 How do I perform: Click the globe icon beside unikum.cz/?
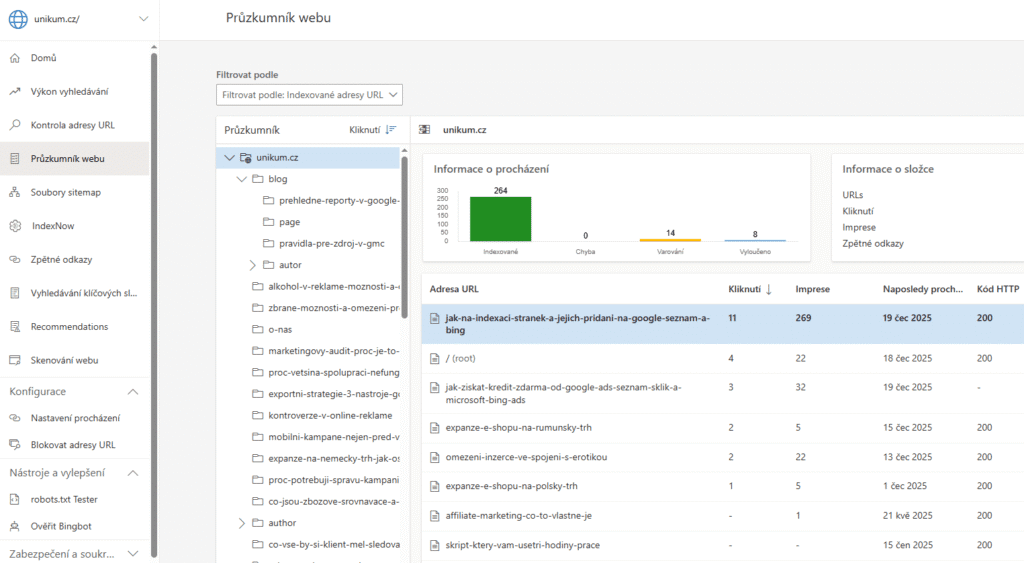click(x=18, y=19)
